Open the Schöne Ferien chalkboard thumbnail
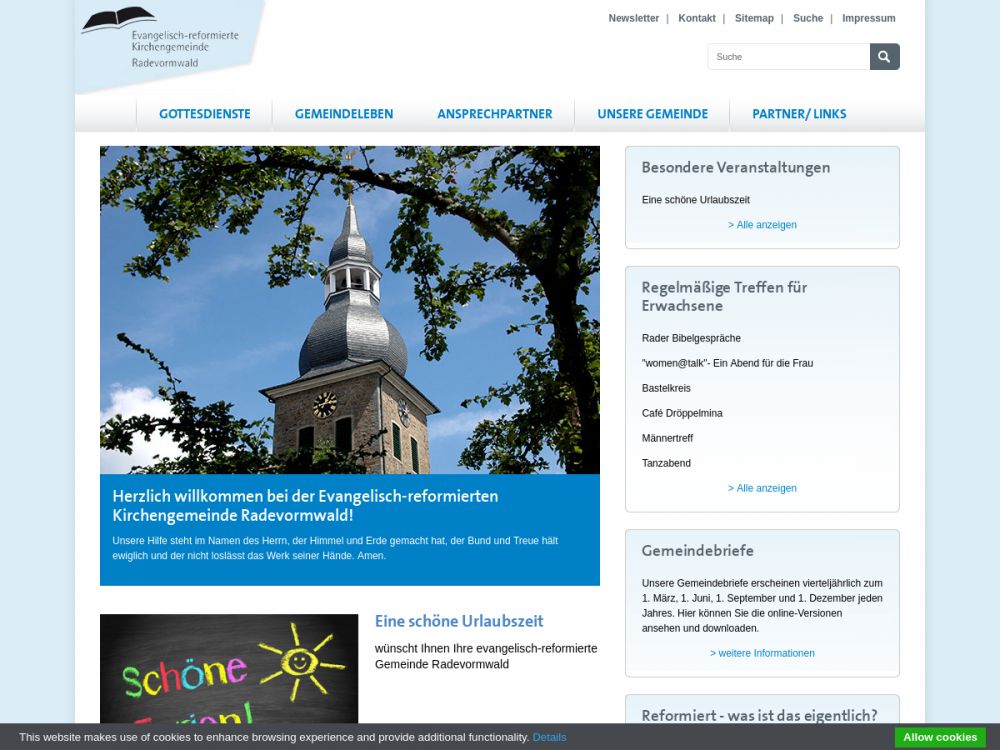Screen dimensions: 1000x750 [x=229, y=668]
